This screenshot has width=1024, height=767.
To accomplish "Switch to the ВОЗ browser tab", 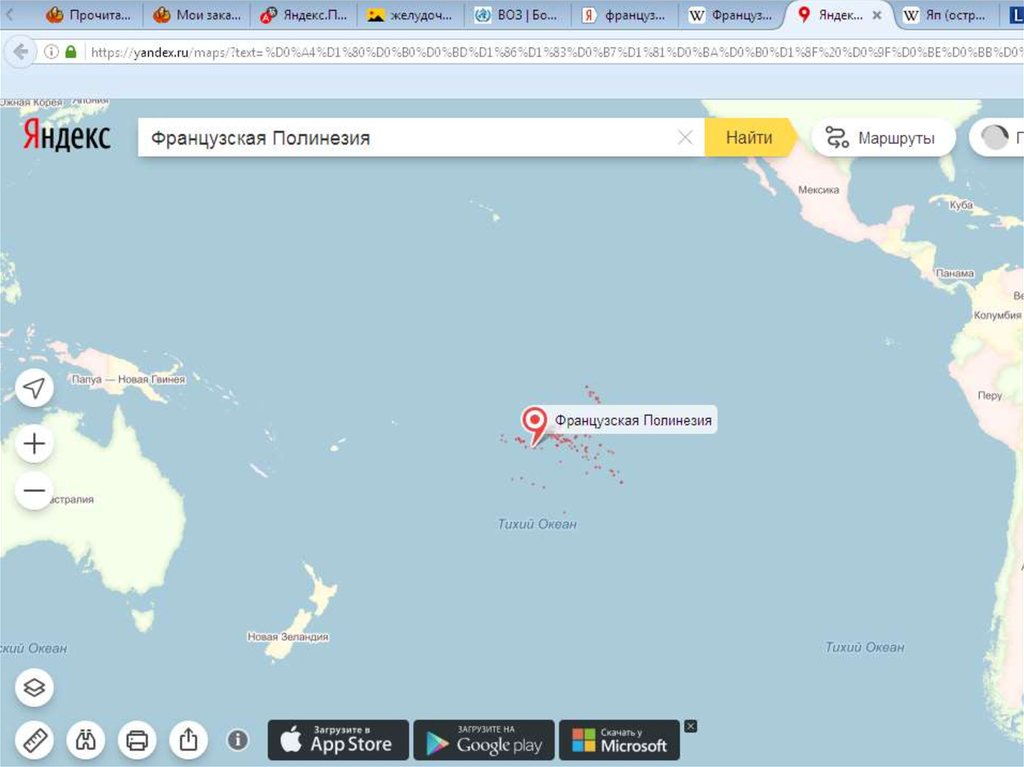I will (517, 15).
